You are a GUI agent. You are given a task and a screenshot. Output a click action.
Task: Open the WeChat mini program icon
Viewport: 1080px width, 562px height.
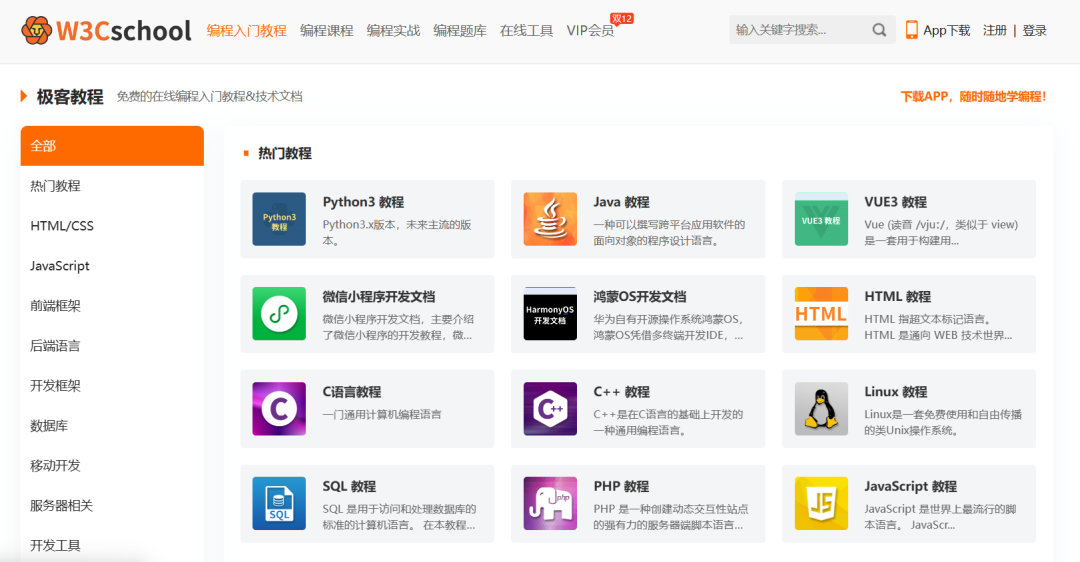[279, 314]
